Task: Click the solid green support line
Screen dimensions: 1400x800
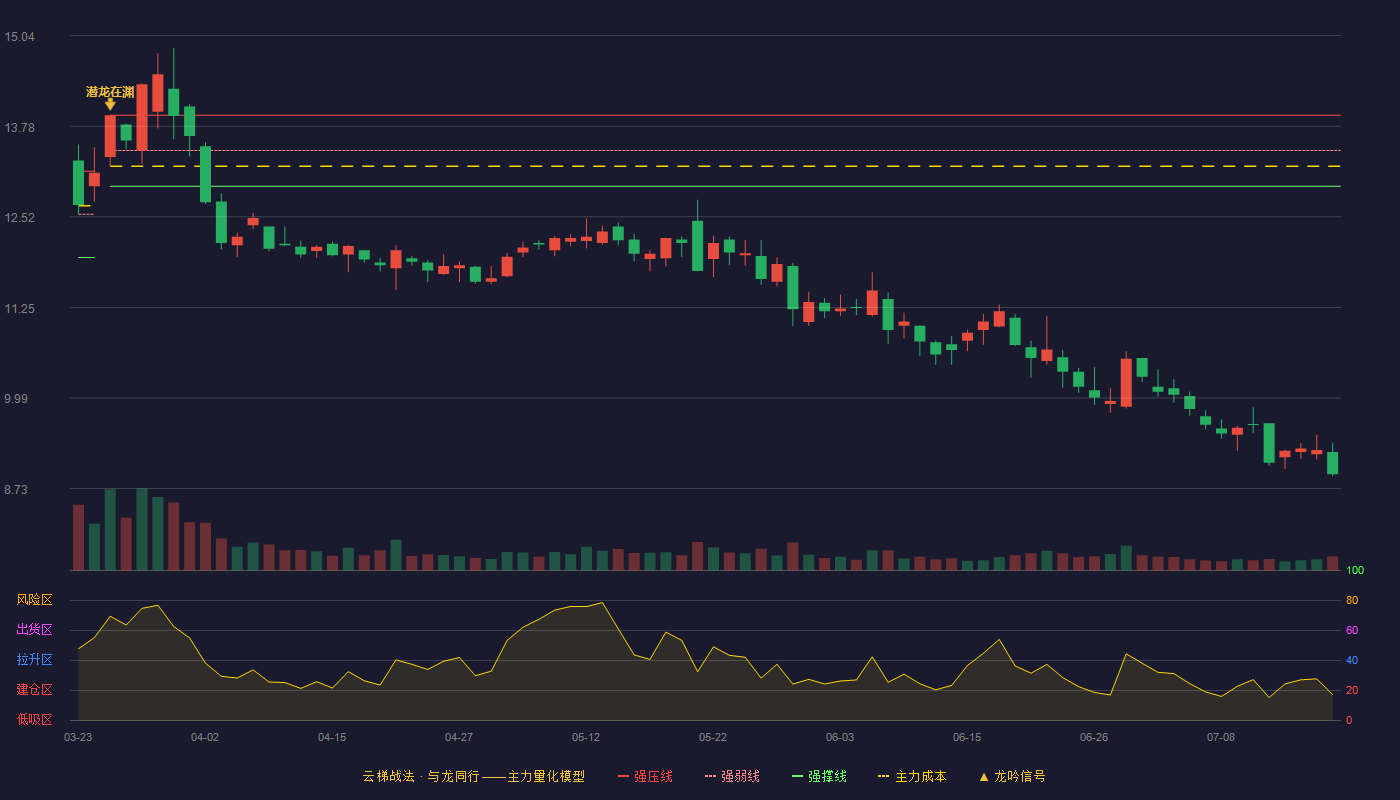Action: pyautogui.click(x=725, y=186)
